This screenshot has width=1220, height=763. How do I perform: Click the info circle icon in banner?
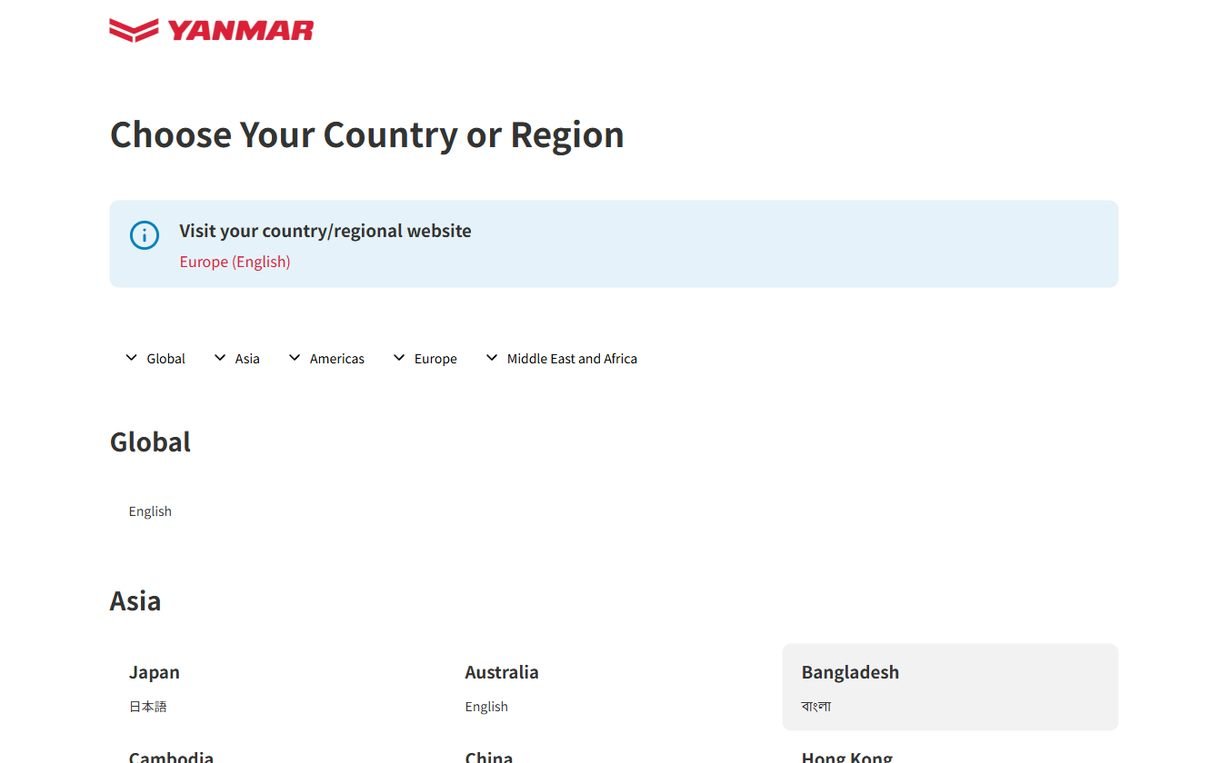coord(144,235)
